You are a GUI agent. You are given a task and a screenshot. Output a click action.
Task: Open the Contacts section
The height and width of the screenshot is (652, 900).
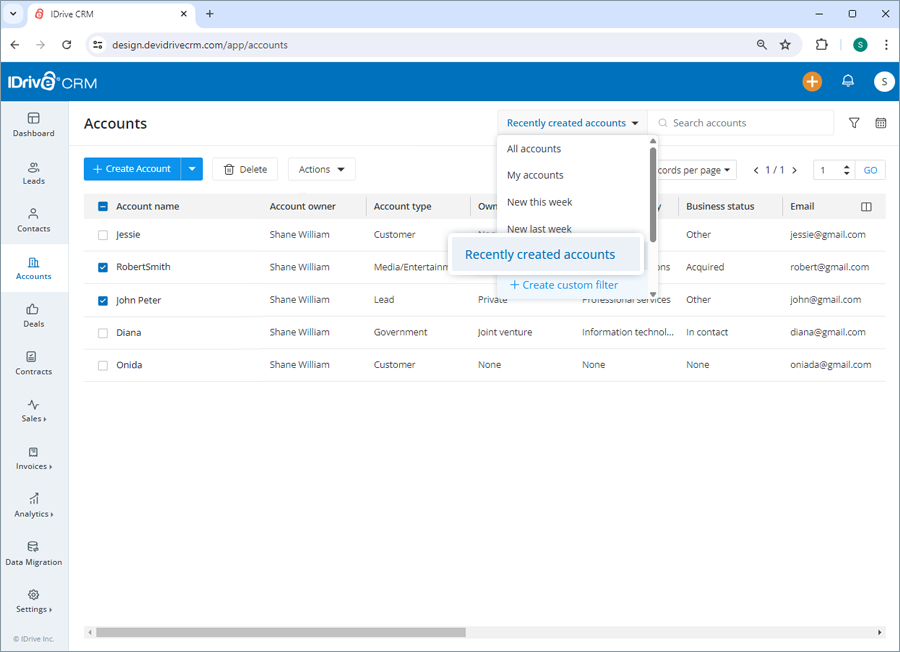click(x=33, y=221)
